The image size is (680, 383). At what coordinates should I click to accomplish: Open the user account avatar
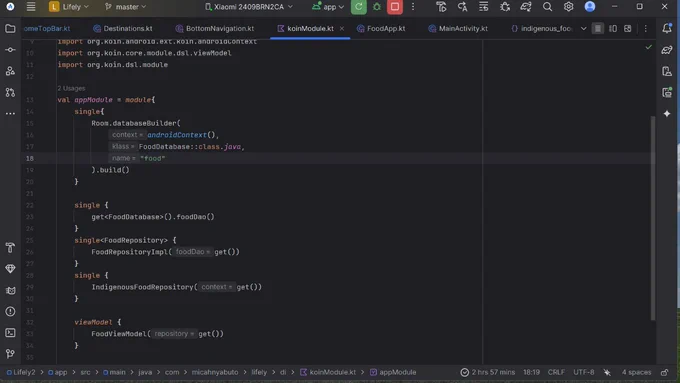click(x=590, y=7)
